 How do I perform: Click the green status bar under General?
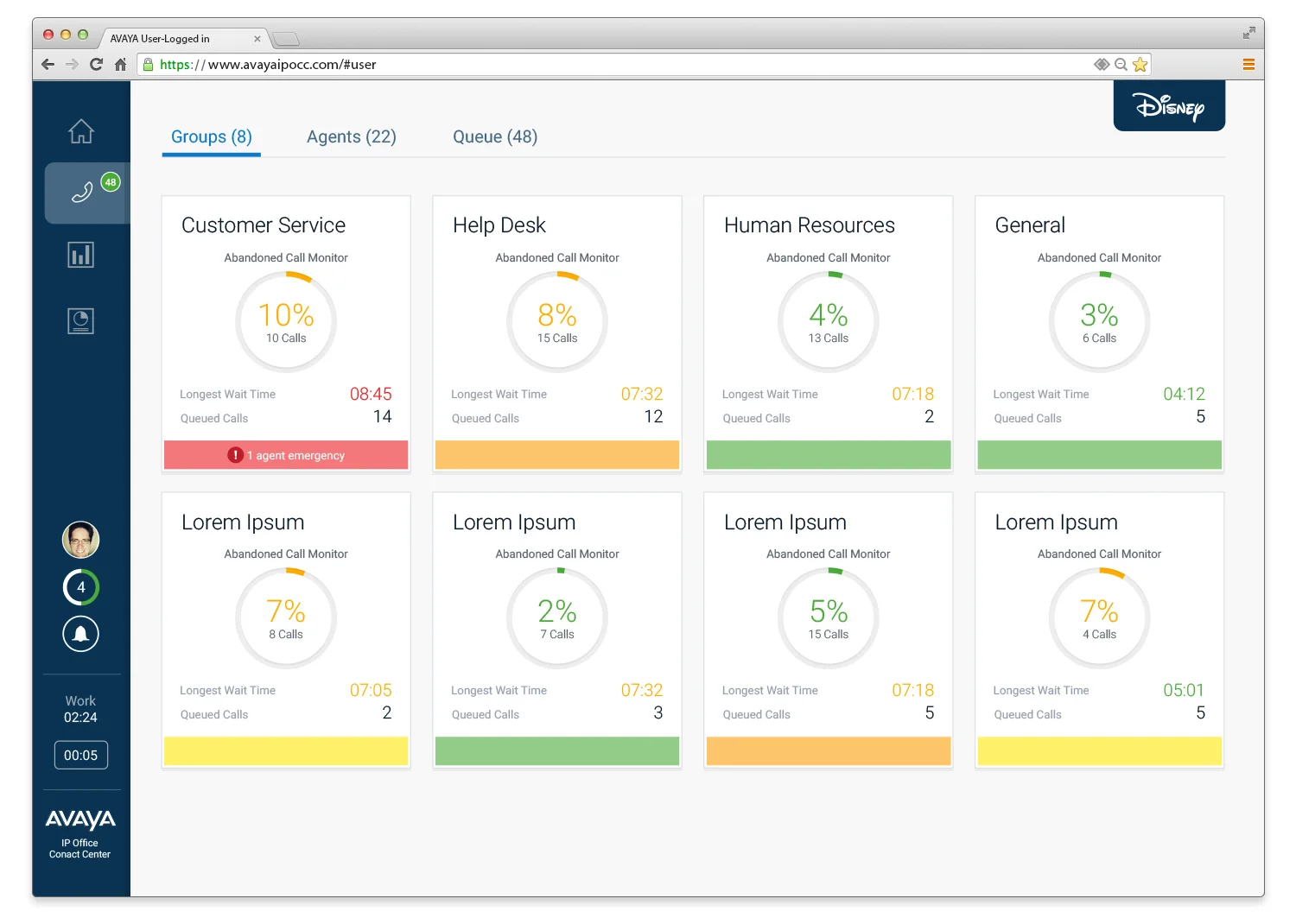(x=1100, y=455)
